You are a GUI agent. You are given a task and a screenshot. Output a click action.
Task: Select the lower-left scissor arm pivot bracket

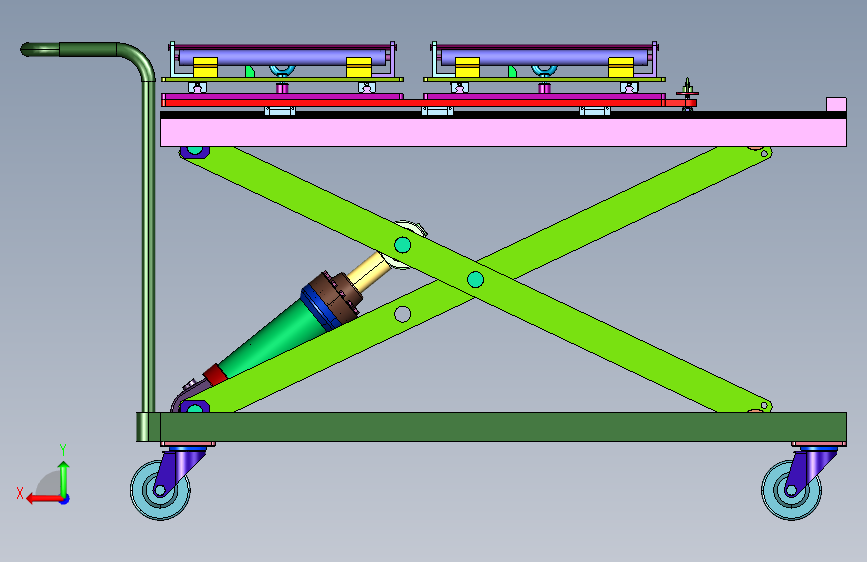pyautogui.click(x=195, y=407)
